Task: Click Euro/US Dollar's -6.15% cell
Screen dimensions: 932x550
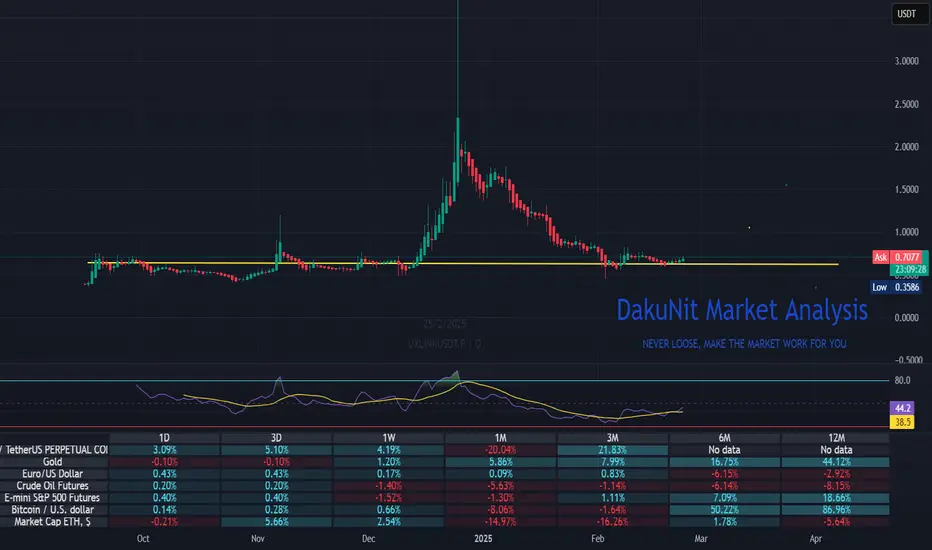Action: 725,474
